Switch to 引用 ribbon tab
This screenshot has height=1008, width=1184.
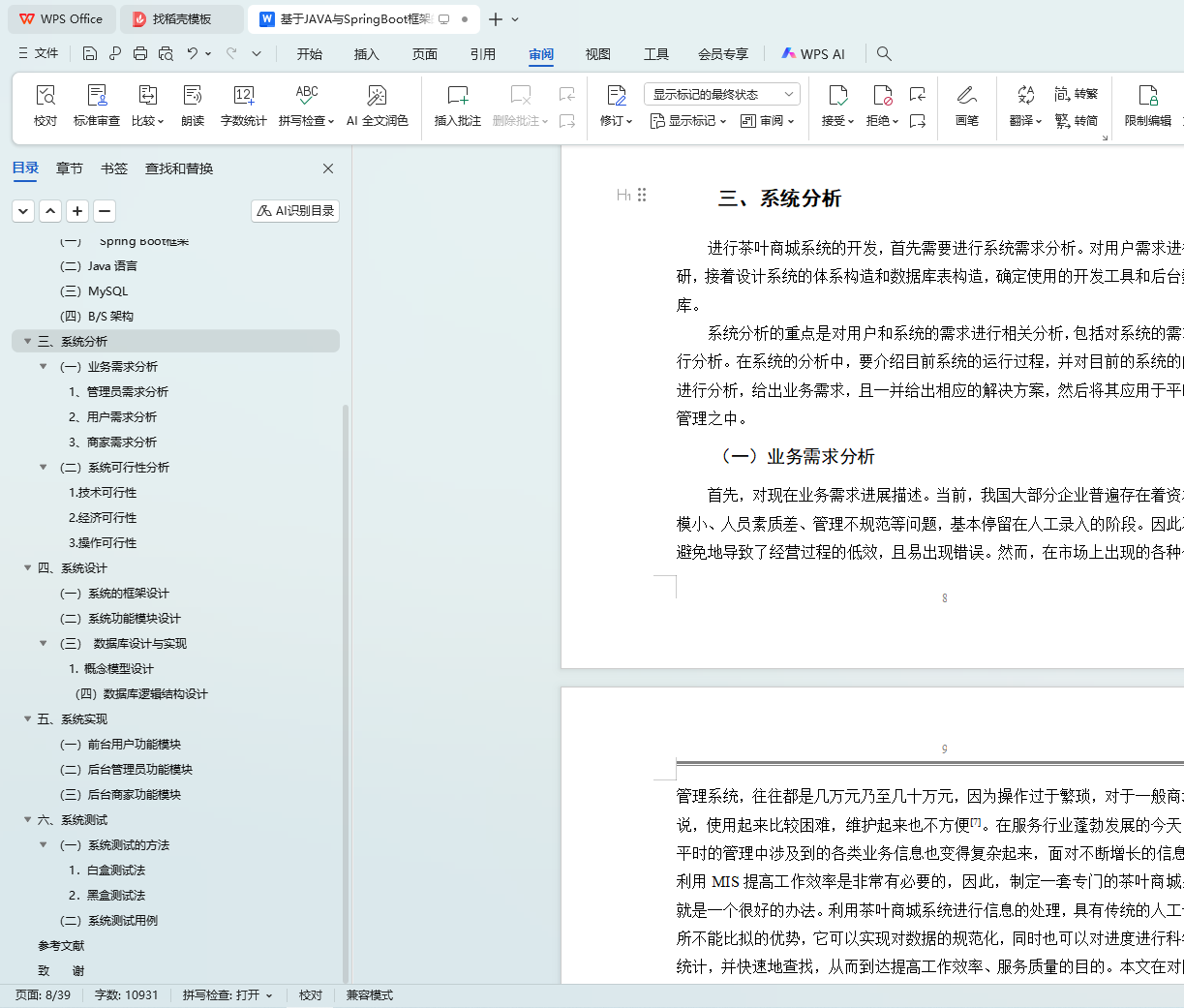tap(483, 54)
